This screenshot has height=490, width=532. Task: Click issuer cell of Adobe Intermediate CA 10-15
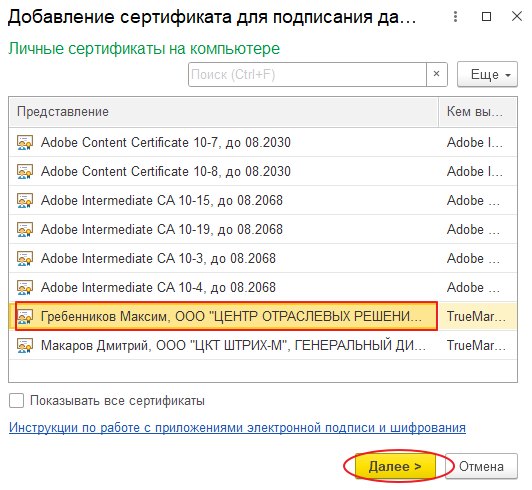click(477, 200)
